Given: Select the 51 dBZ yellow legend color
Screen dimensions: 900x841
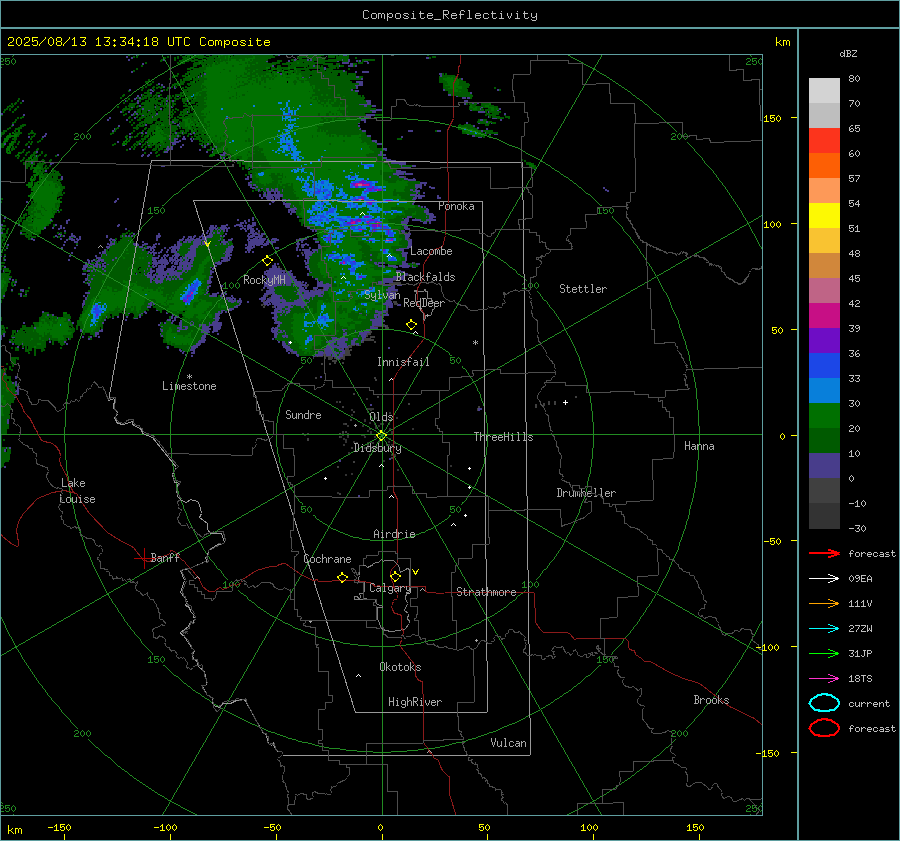Looking at the screenshot, I should tap(824, 215).
